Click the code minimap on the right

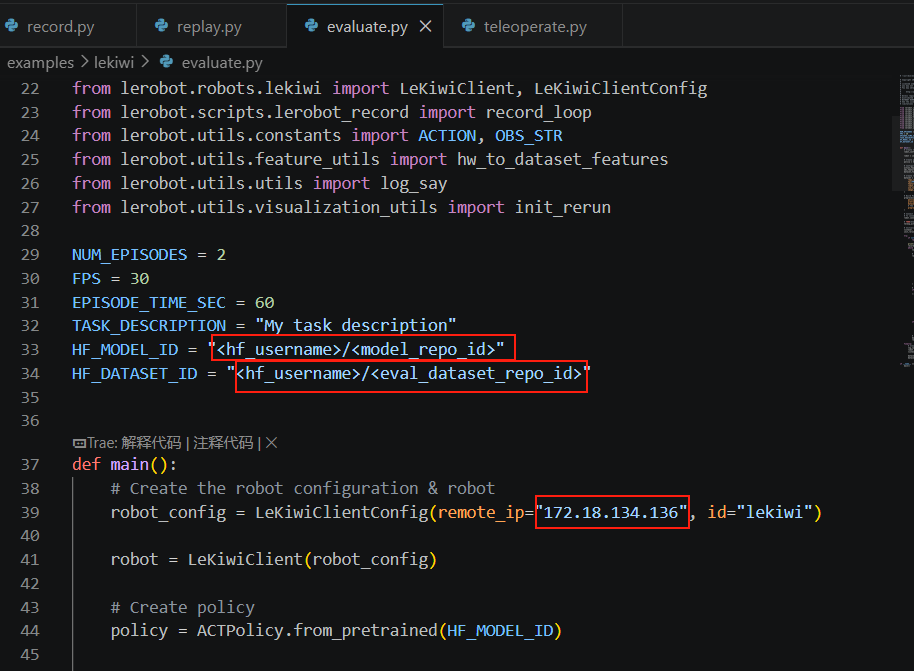click(x=906, y=222)
